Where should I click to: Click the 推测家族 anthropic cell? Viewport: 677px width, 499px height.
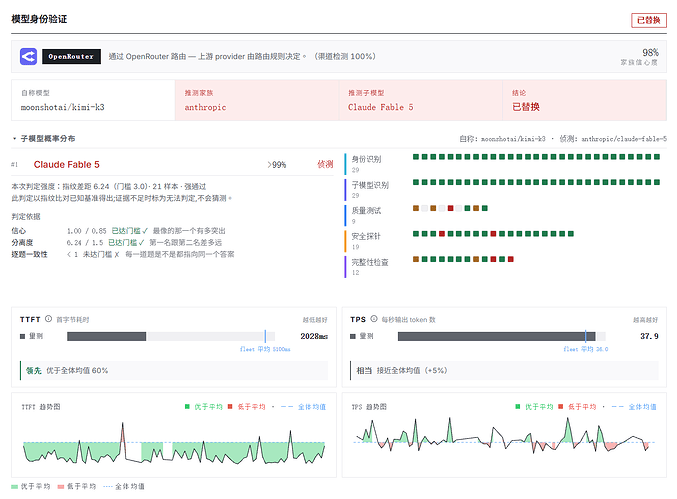point(257,100)
